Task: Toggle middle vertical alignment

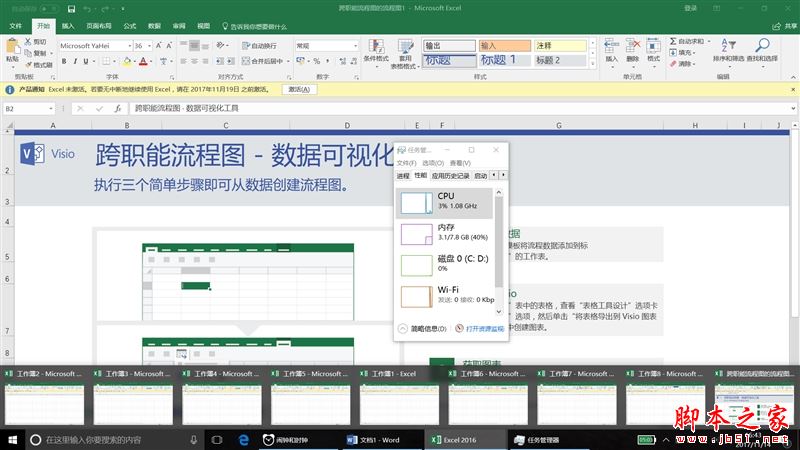Action: [x=194, y=45]
